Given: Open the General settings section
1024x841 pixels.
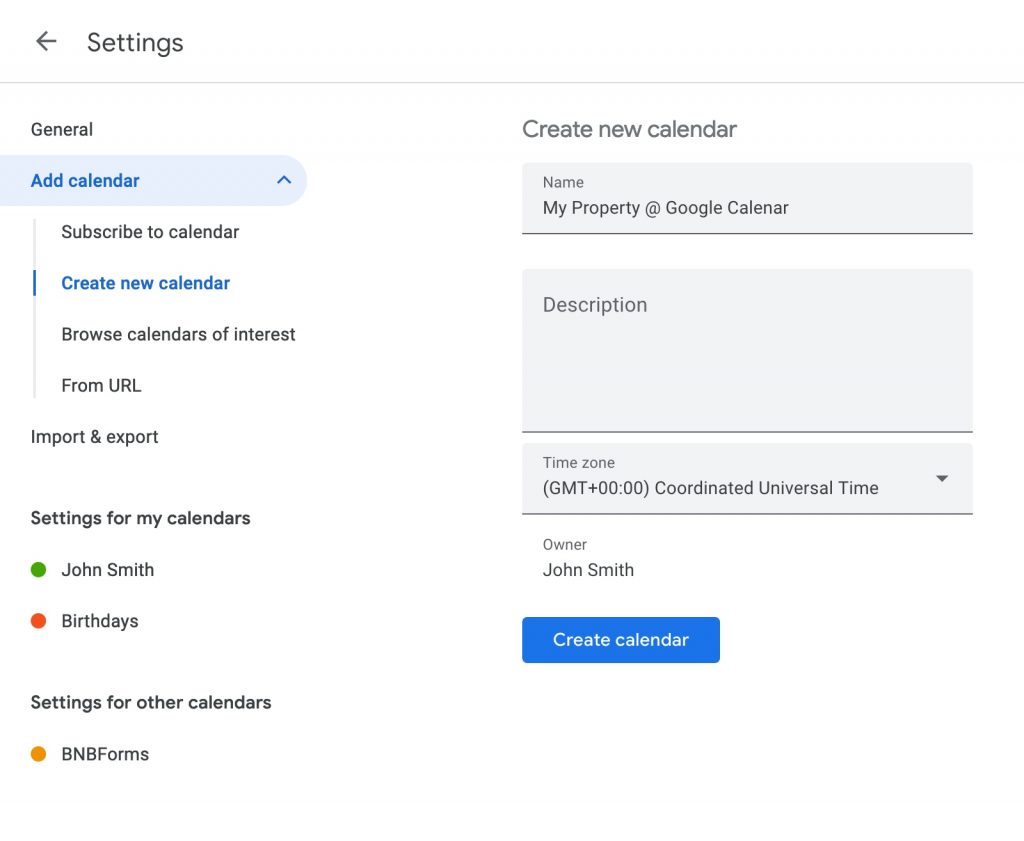Looking at the screenshot, I should (62, 130).
